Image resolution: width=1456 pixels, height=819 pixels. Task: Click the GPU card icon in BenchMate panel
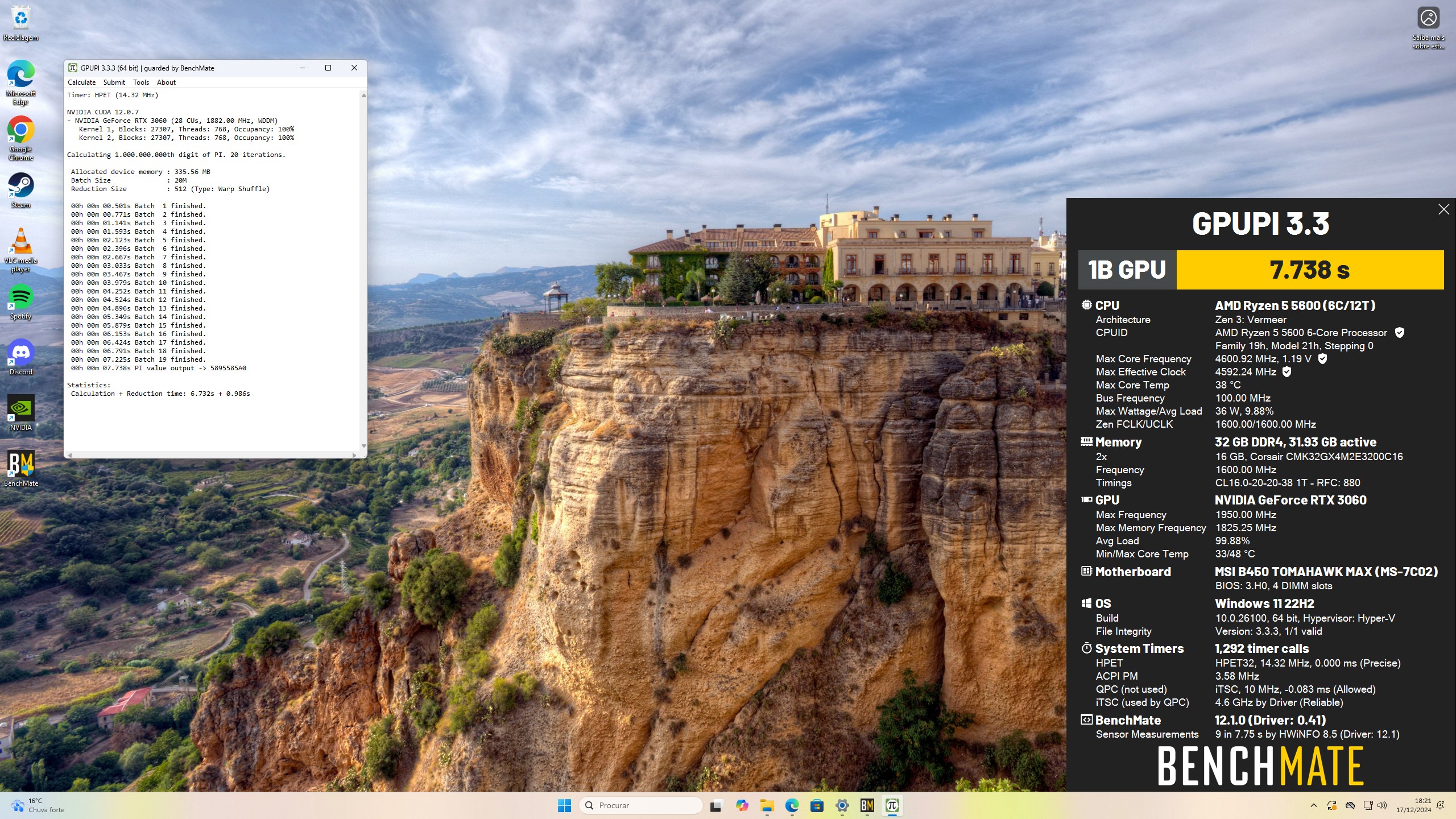pyautogui.click(x=1086, y=499)
